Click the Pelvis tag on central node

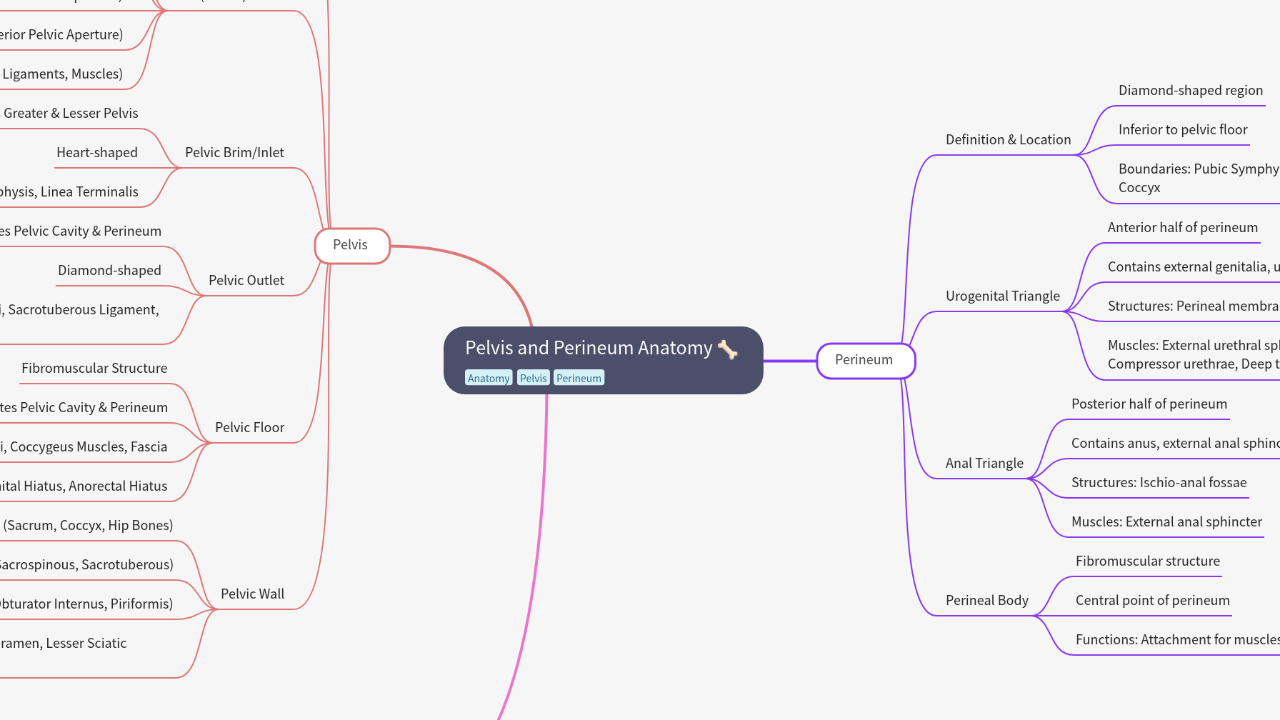pos(533,378)
